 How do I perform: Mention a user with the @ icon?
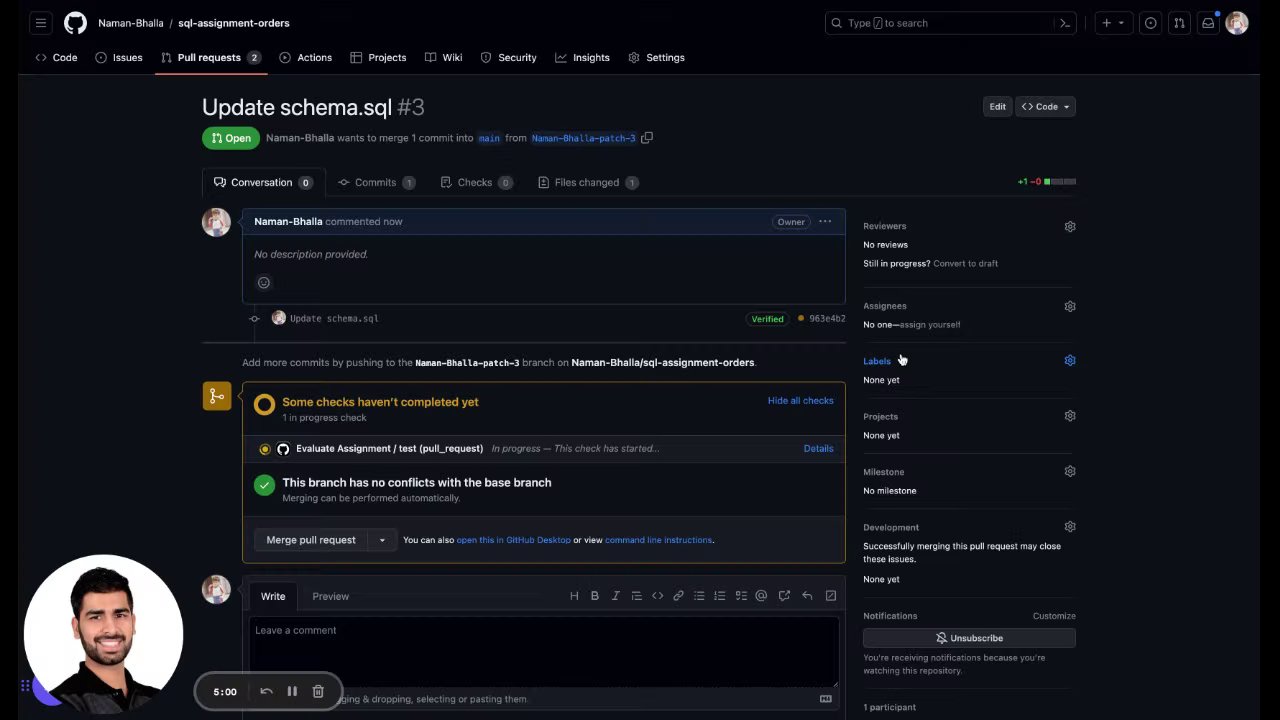coord(761,596)
